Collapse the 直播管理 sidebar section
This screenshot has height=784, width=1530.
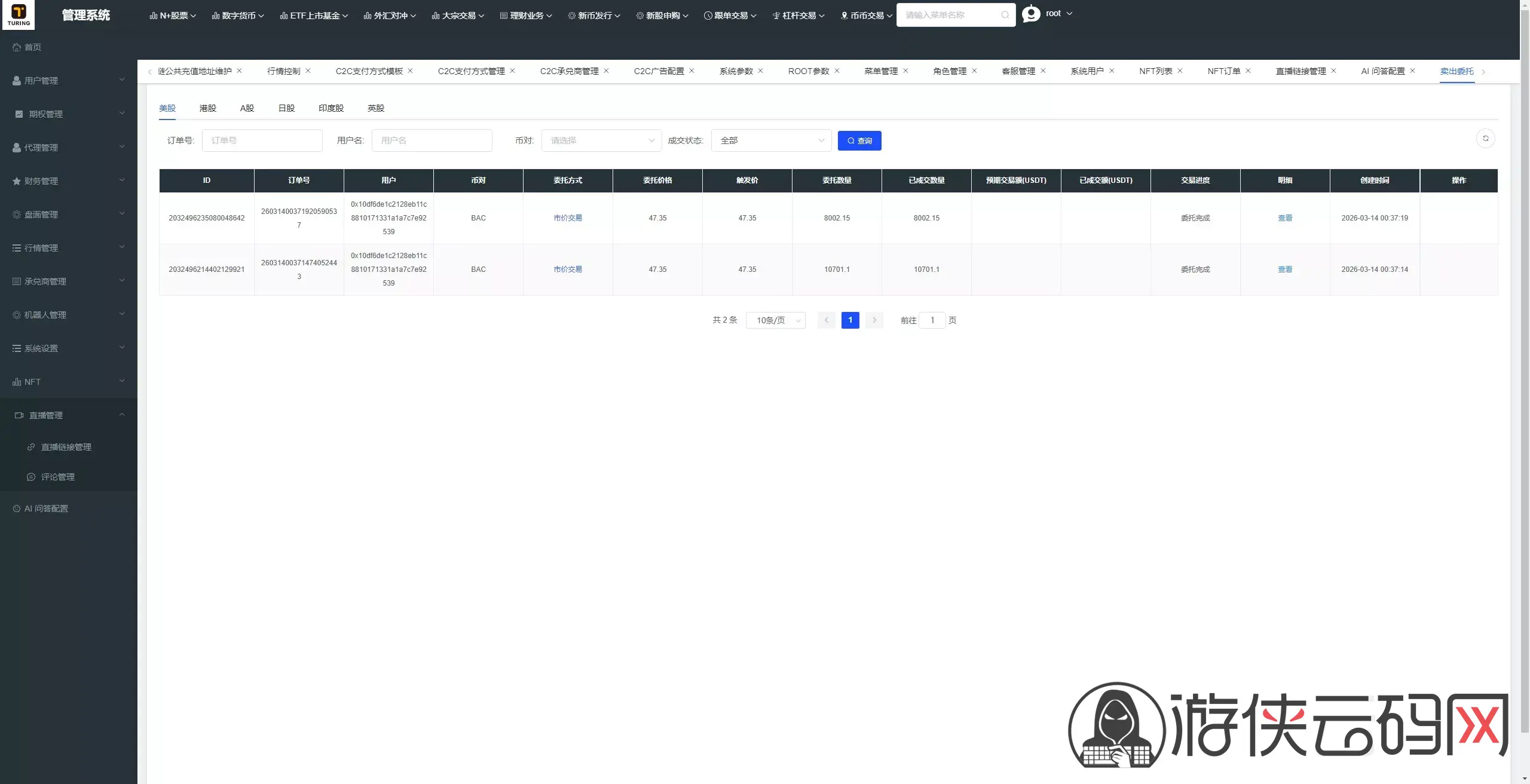69,415
